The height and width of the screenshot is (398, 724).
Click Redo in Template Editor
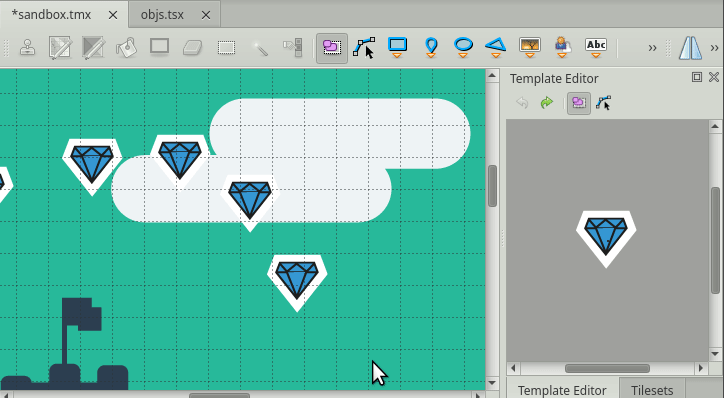click(x=547, y=103)
